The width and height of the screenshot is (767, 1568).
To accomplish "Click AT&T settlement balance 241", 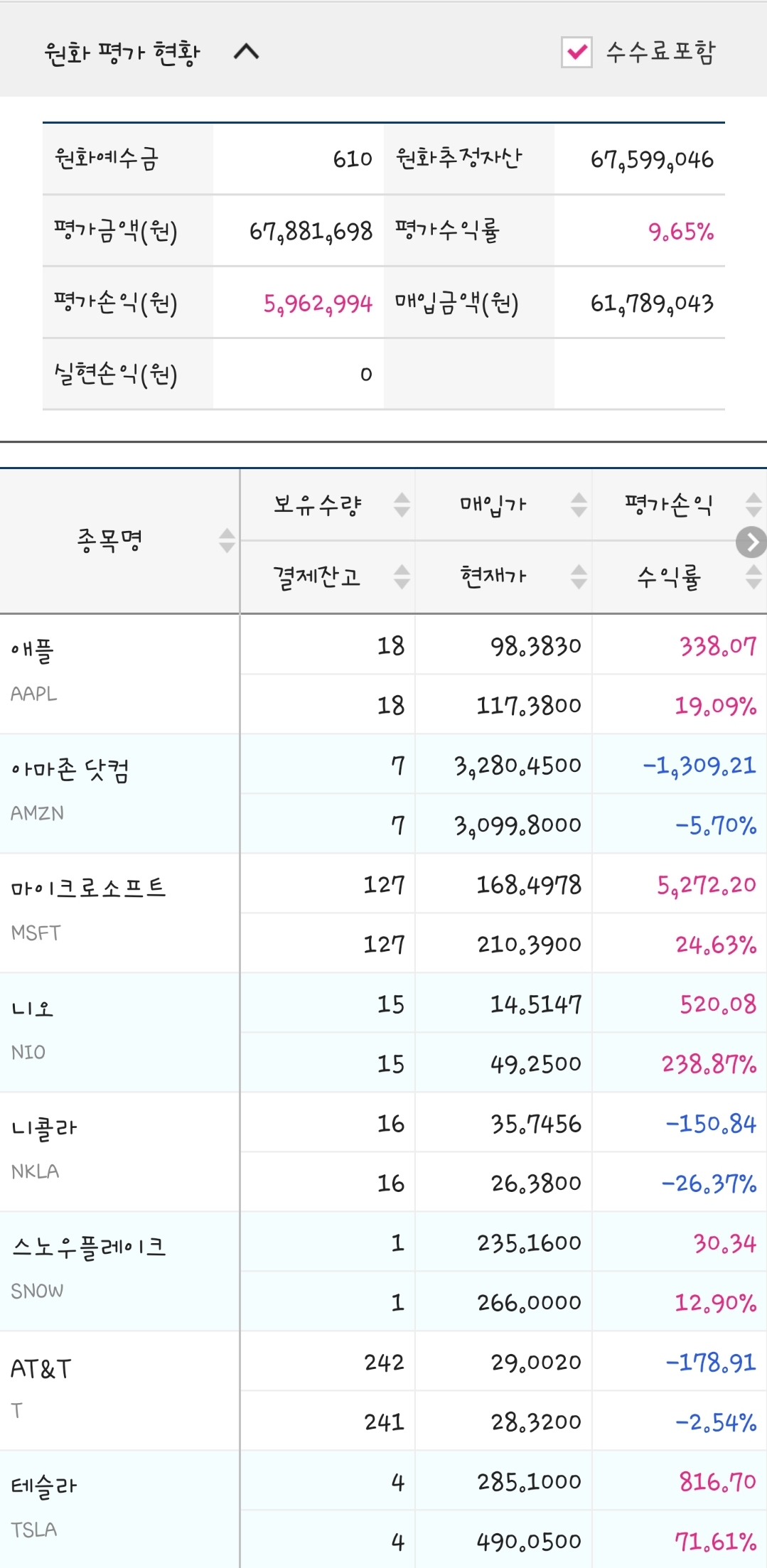I will 384,1422.
